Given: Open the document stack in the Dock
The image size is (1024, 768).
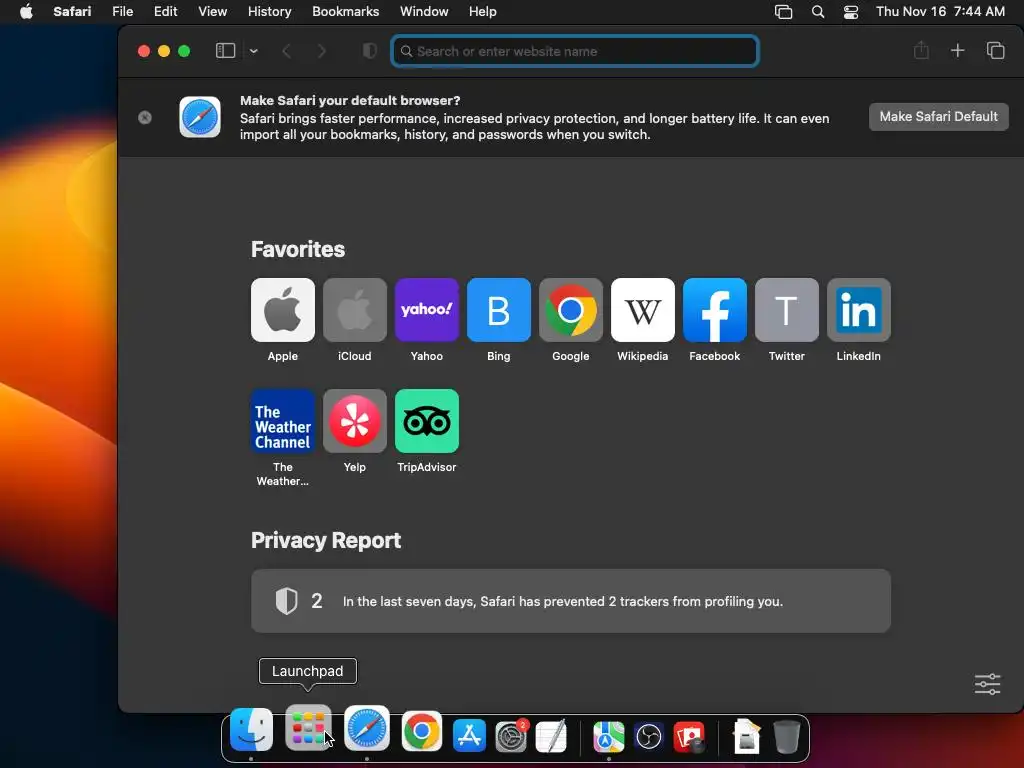Looking at the screenshot, I should (x=746, y=737).
